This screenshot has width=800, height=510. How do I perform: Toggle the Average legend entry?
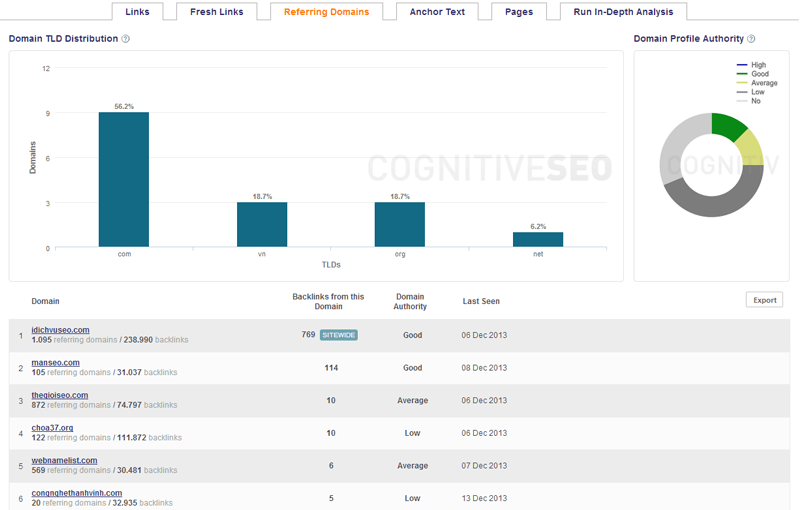757,83
